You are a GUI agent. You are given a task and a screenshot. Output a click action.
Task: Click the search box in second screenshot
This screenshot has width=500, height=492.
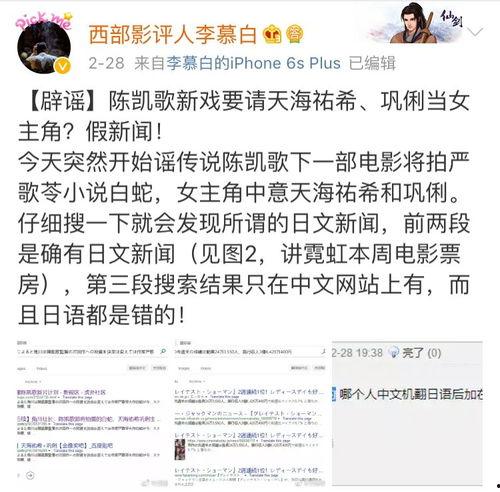pyautogui.click(x=247, y=352)
